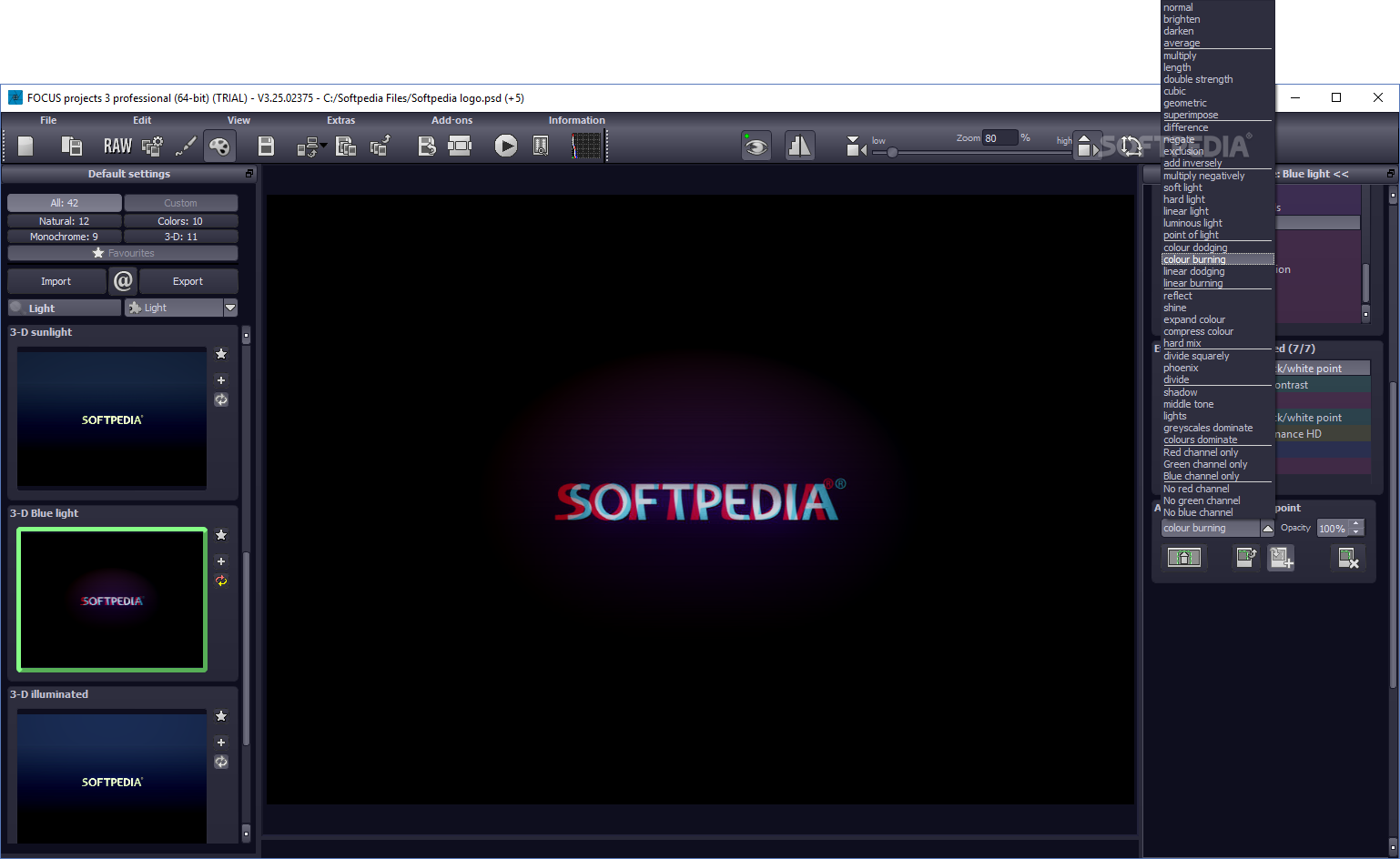
Task: Open the batch file save icon in toolbar
Action: (72, 146)
